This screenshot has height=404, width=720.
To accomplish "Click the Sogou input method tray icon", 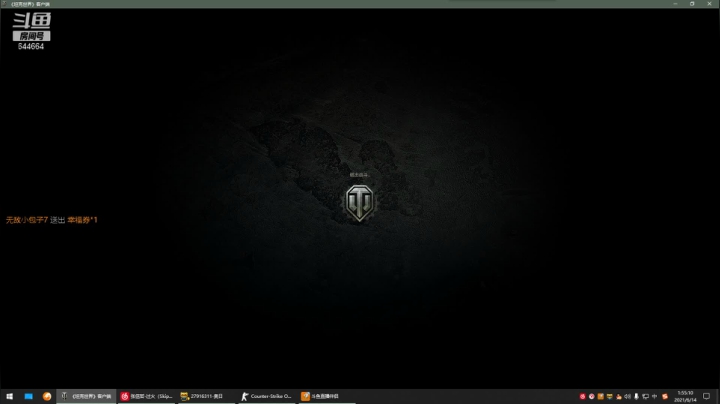I will click(665, 396).
